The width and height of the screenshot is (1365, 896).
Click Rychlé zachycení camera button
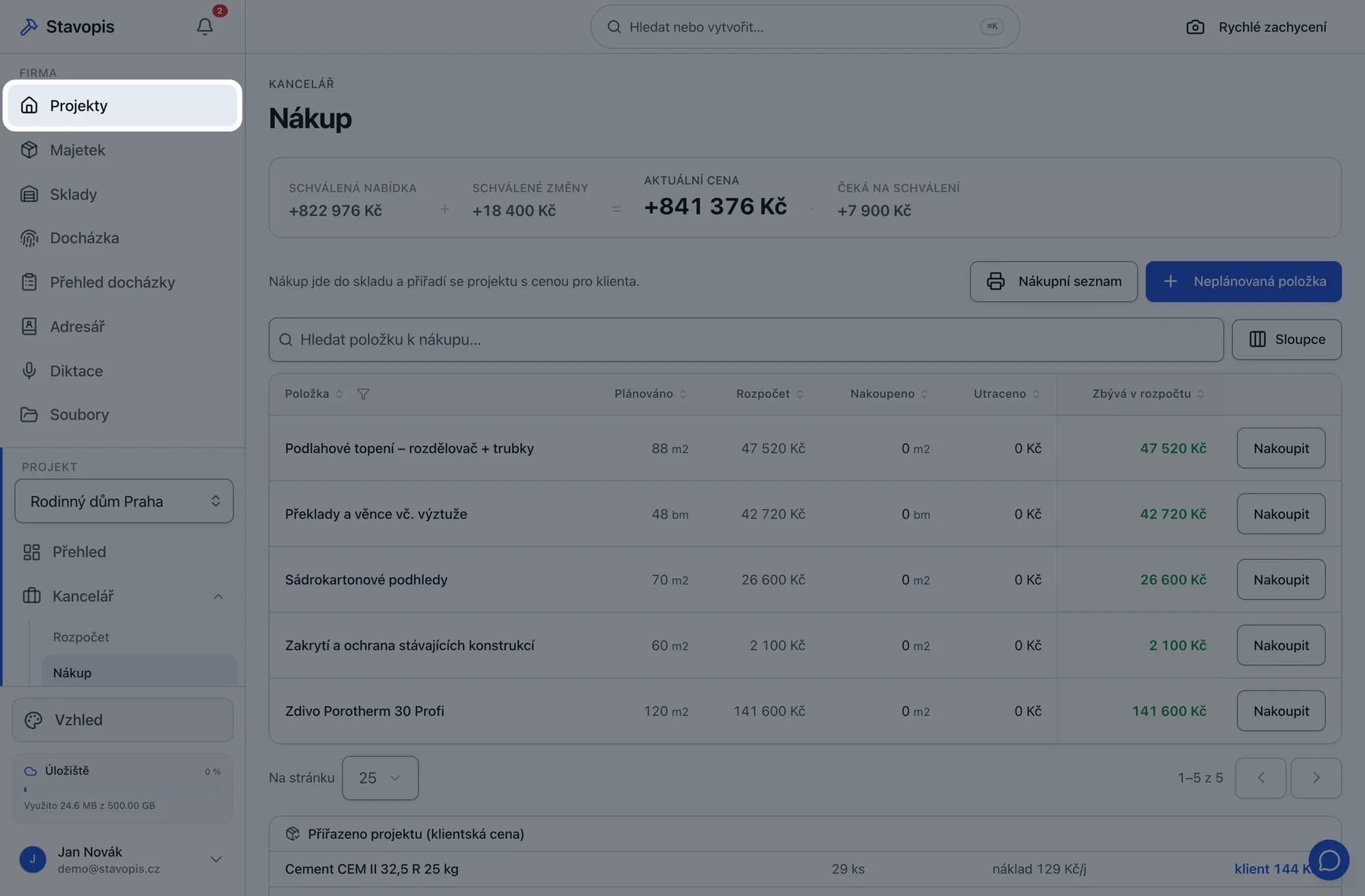coord(1256,27)
